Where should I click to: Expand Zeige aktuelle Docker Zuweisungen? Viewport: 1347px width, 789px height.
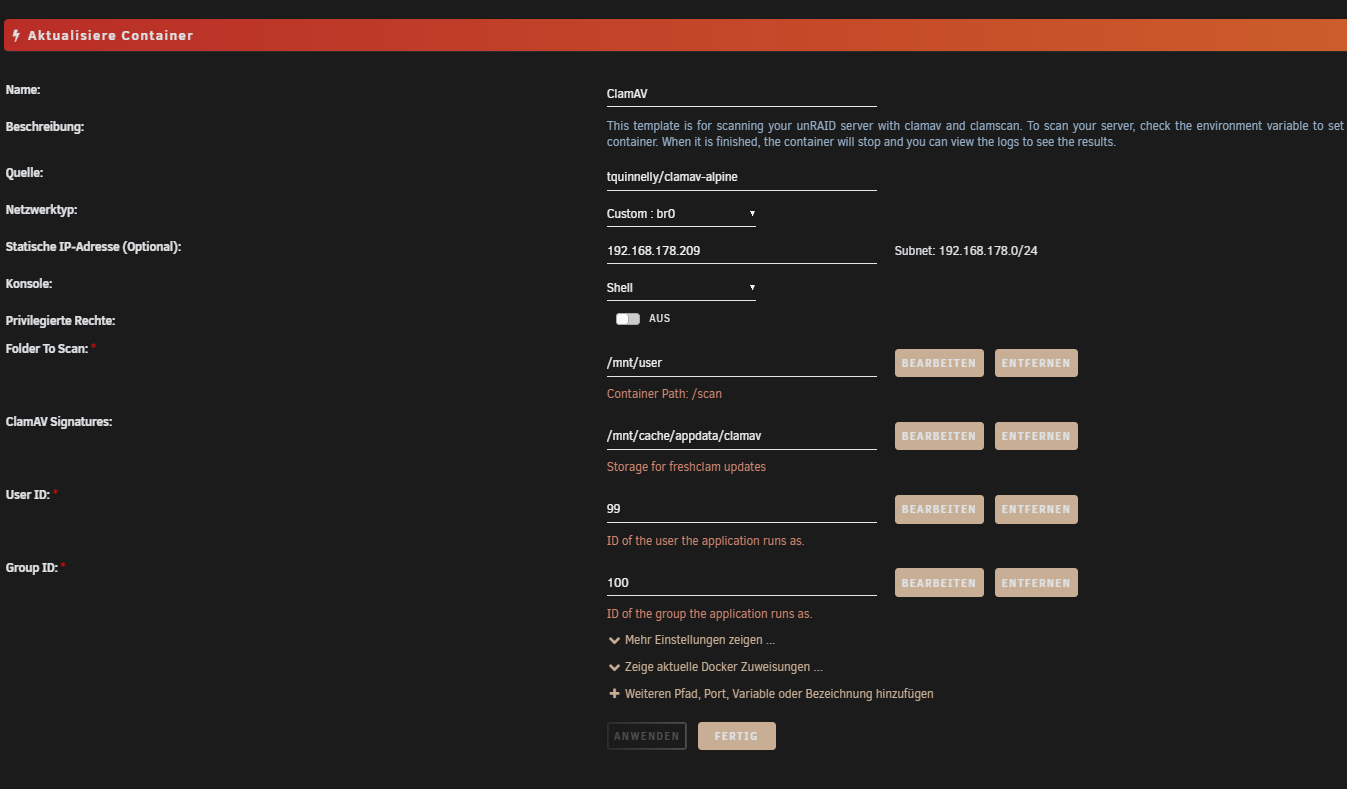tap(715, 667)
